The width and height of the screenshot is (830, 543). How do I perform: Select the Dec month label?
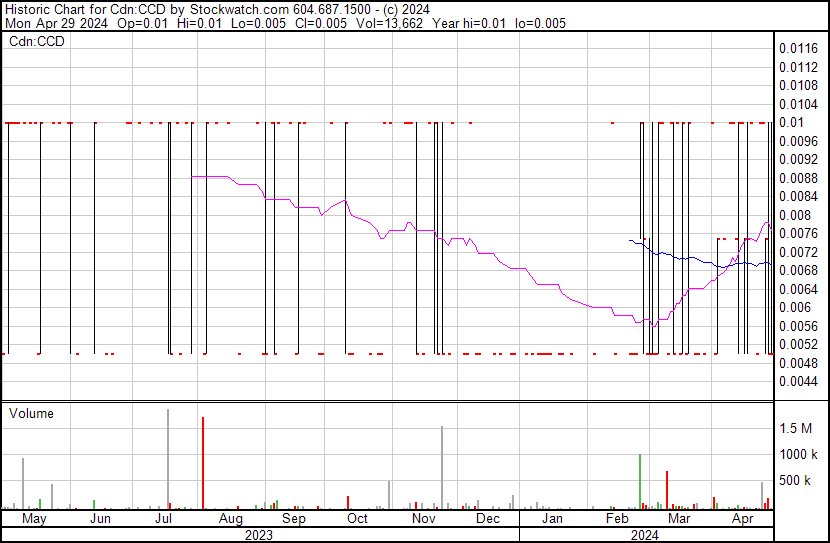coord(488,518)
